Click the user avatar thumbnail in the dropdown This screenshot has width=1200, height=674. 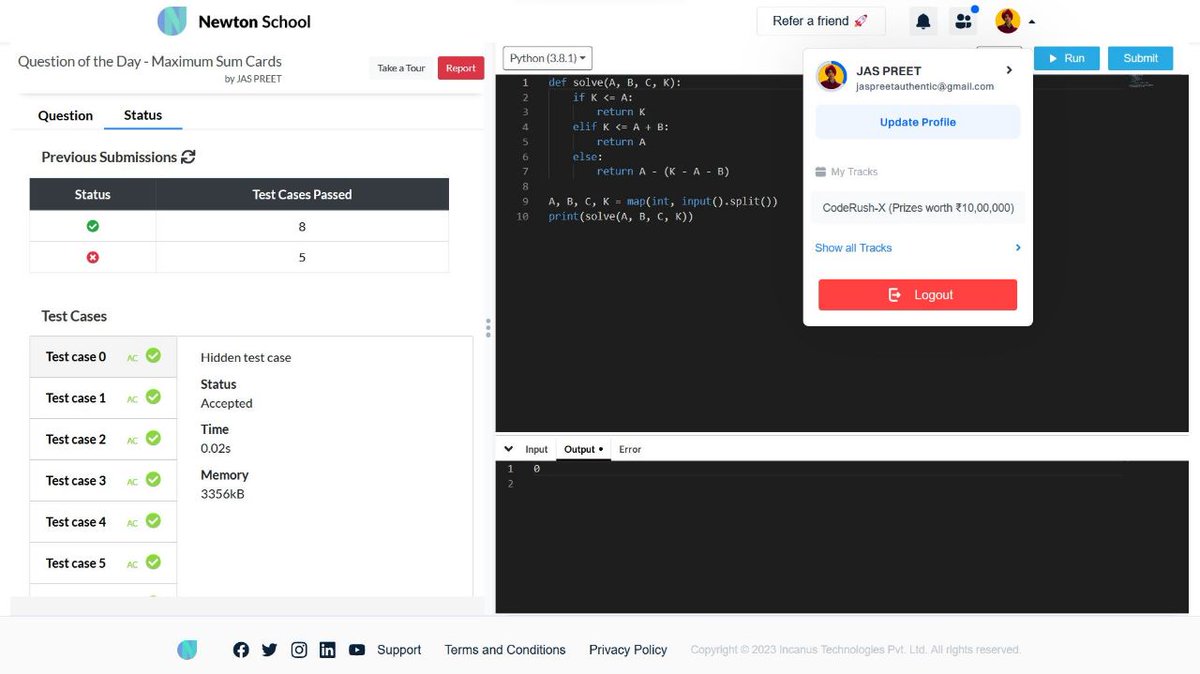[832, 76]
